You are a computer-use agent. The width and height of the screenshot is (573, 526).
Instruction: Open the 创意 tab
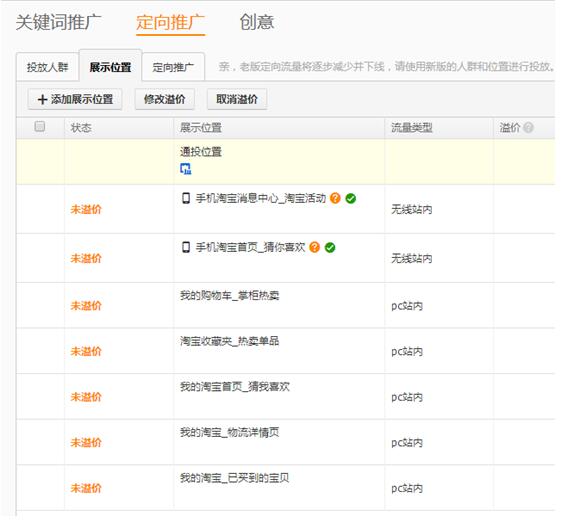pyautogui.click(x=257, y=22)
